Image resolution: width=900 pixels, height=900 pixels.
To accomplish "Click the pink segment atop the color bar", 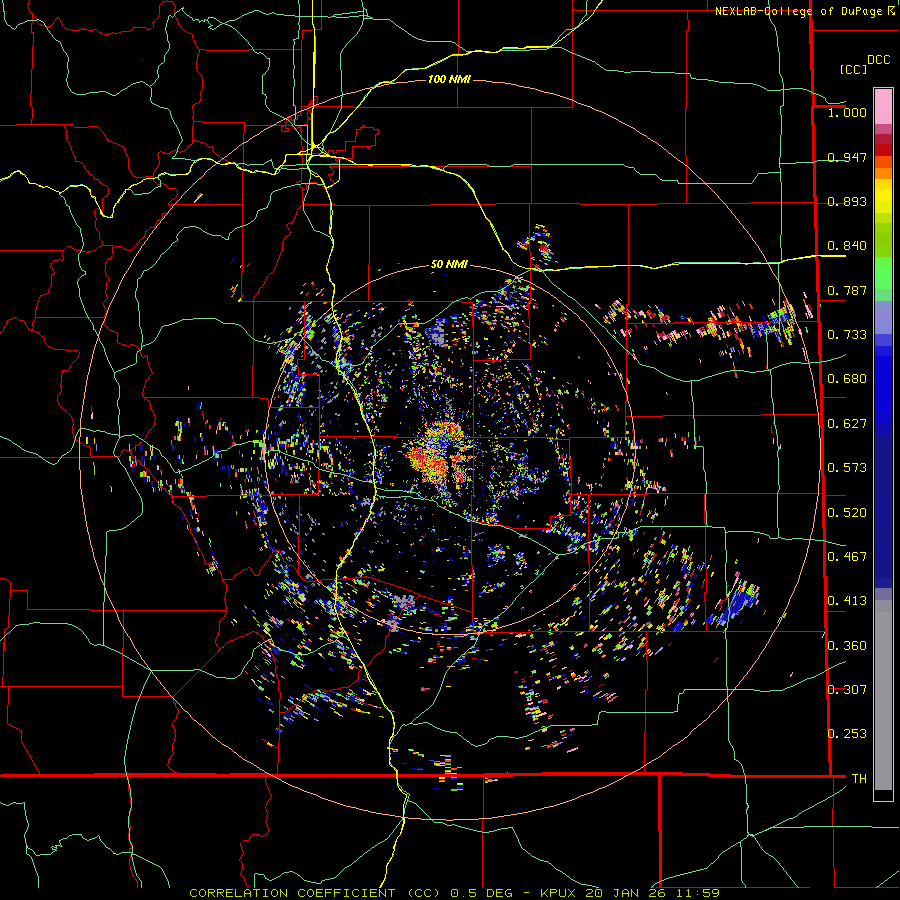I will [883, 106].
